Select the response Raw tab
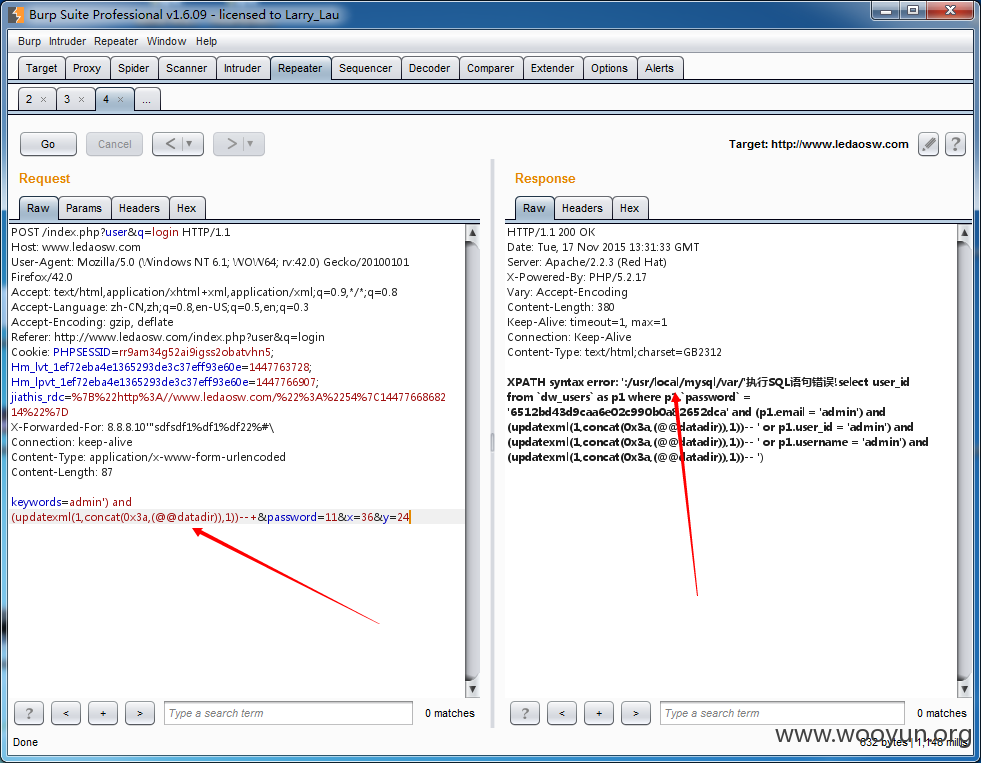The height and width of the screenshot is (763, 981). click(x=534, y=208)
